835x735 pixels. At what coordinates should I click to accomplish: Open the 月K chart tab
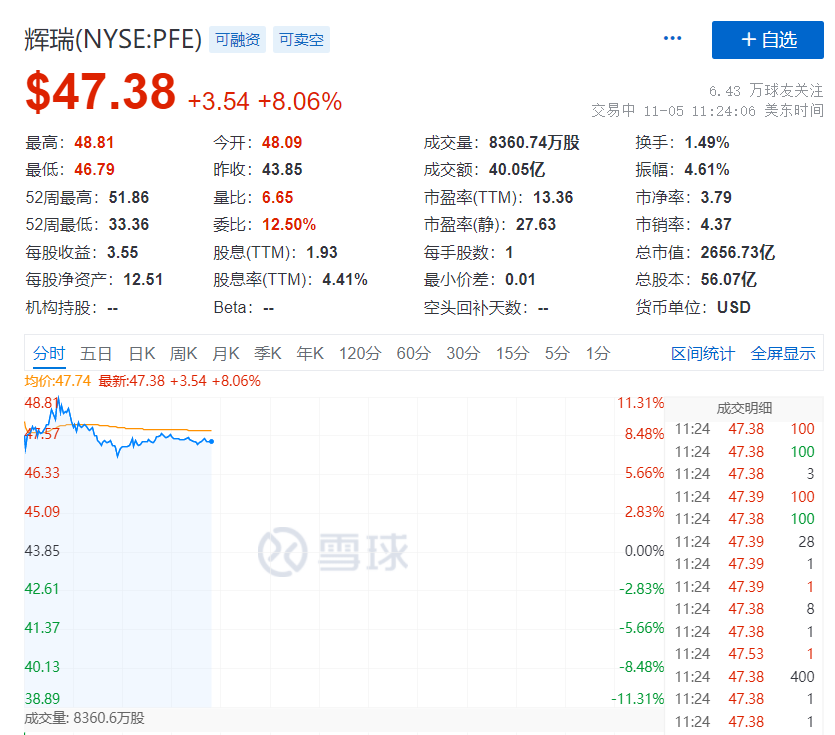point(226,353)
